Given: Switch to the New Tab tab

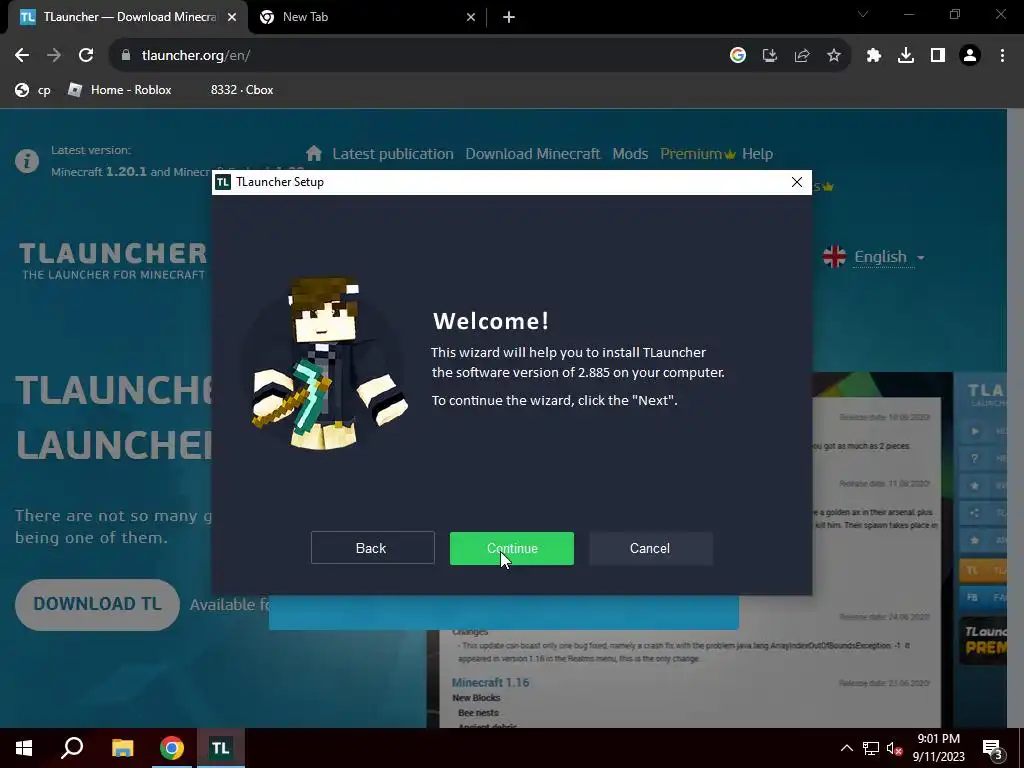Looking at the screenshot, I should 368,17.
